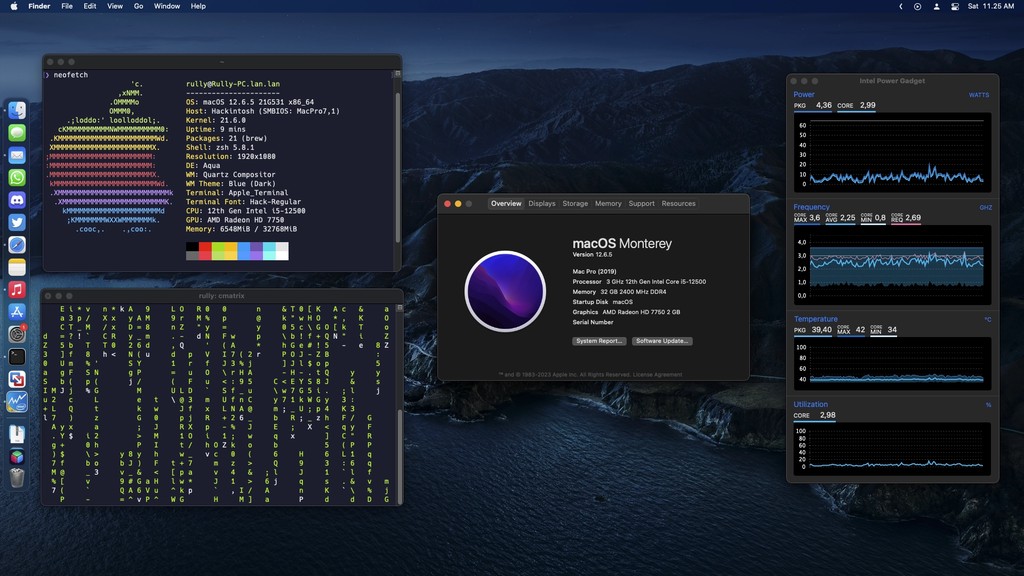The width and height of the screenshot is (1024, 576).
Task: Open Apple Music from the Dock
Action: (x=17, y=289)
